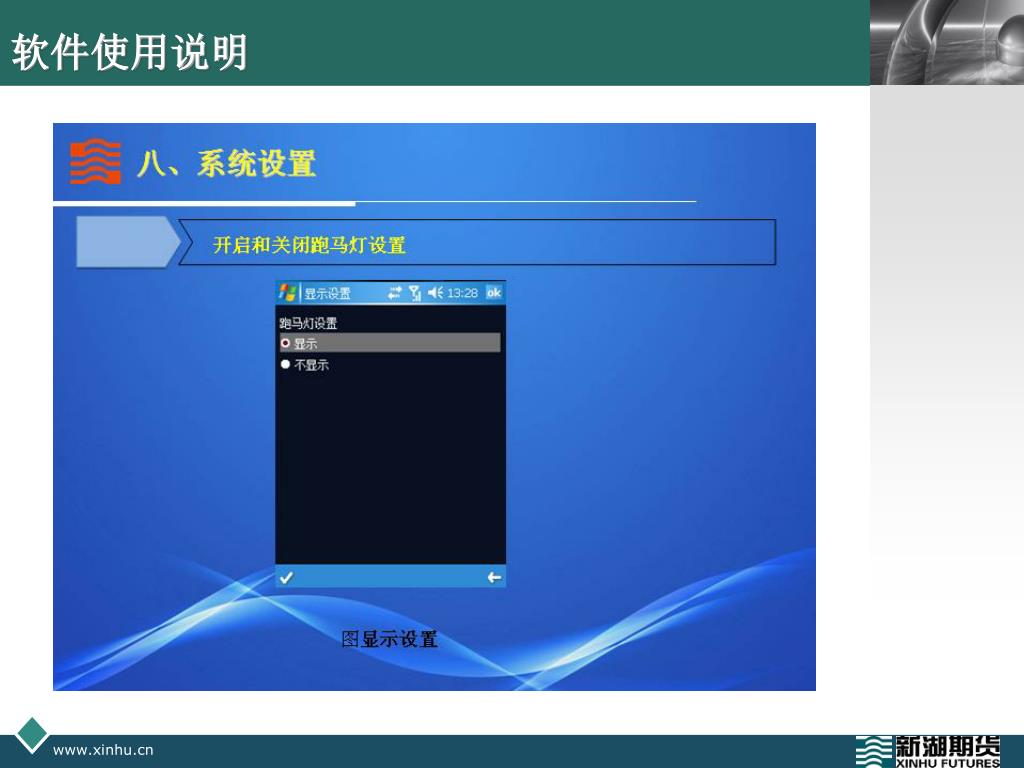Confirm with the checkmark icon
The width and height of the screenshot is (1024, 768).
coord(286,577)
